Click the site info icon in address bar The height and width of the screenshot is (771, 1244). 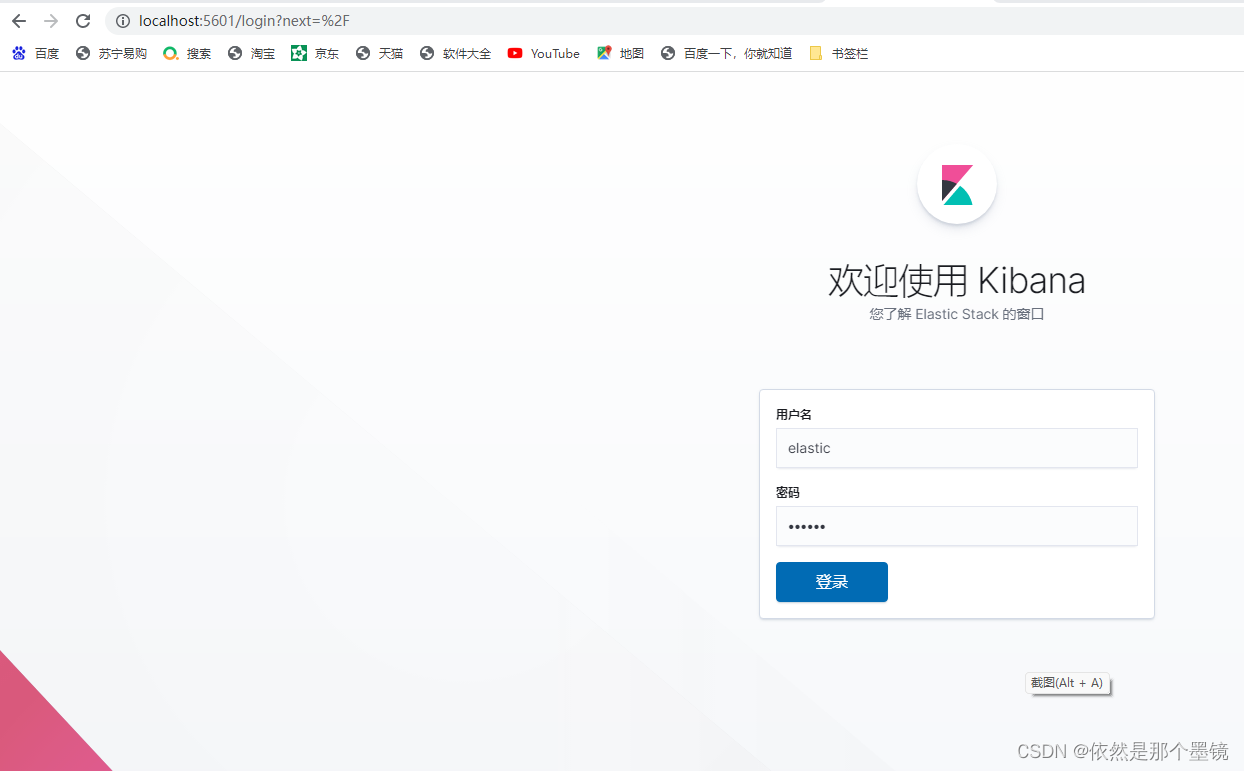pos(123,21)
